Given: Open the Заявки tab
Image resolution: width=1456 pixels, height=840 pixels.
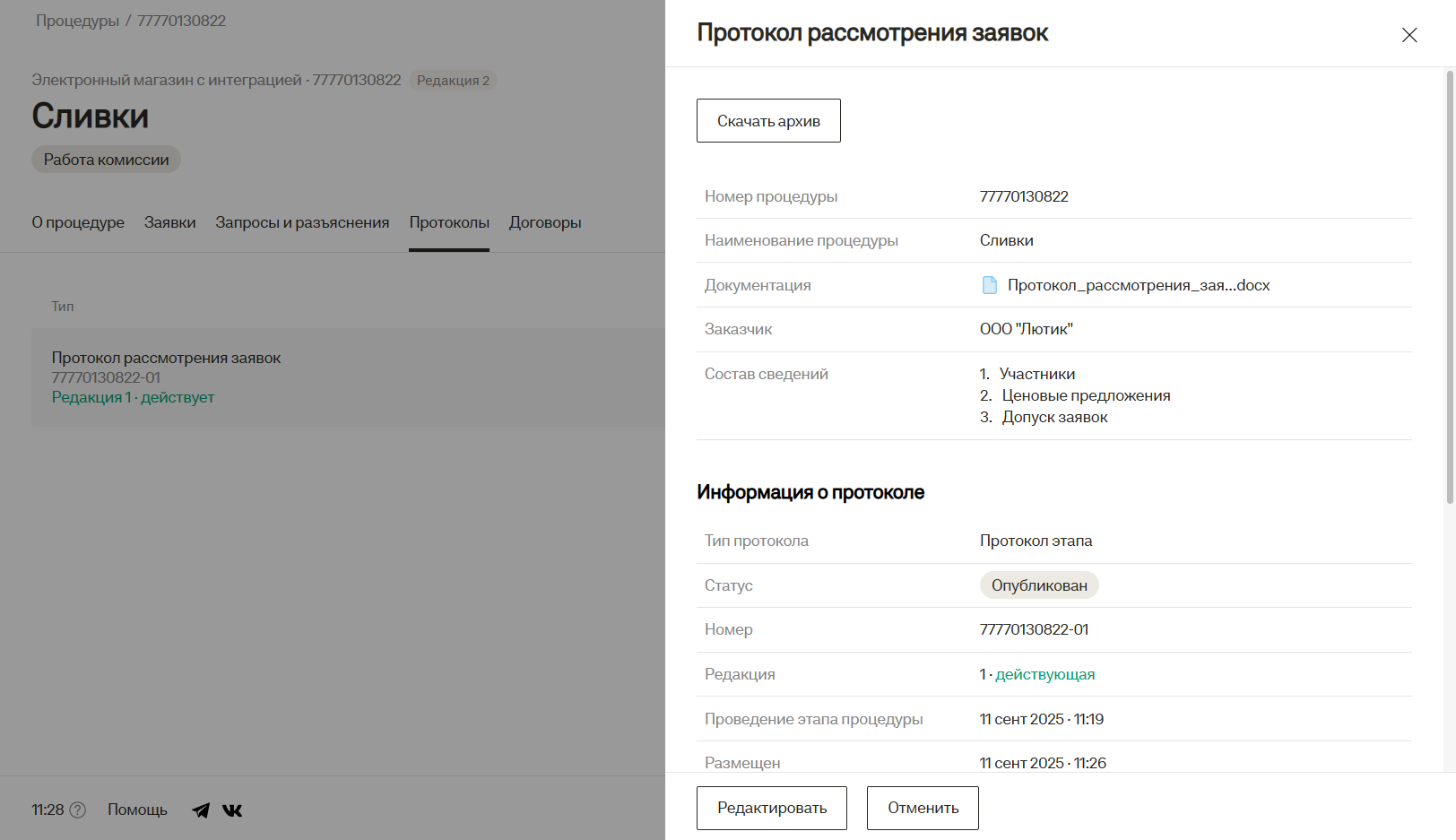Looking at the screenshot, I should (169, 222).
